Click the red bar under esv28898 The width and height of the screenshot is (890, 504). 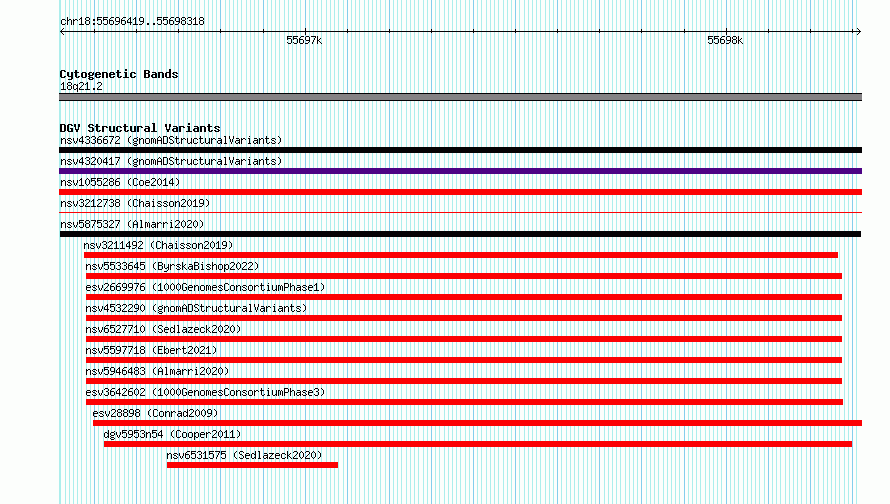[x=477, y=423]
